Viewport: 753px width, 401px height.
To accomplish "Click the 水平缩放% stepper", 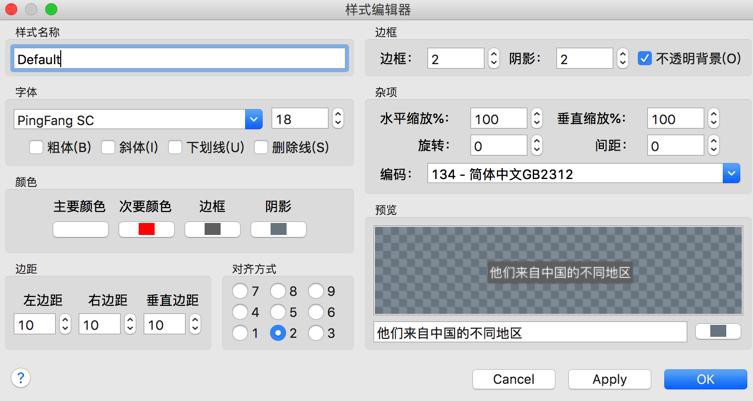I will point(537,119).
